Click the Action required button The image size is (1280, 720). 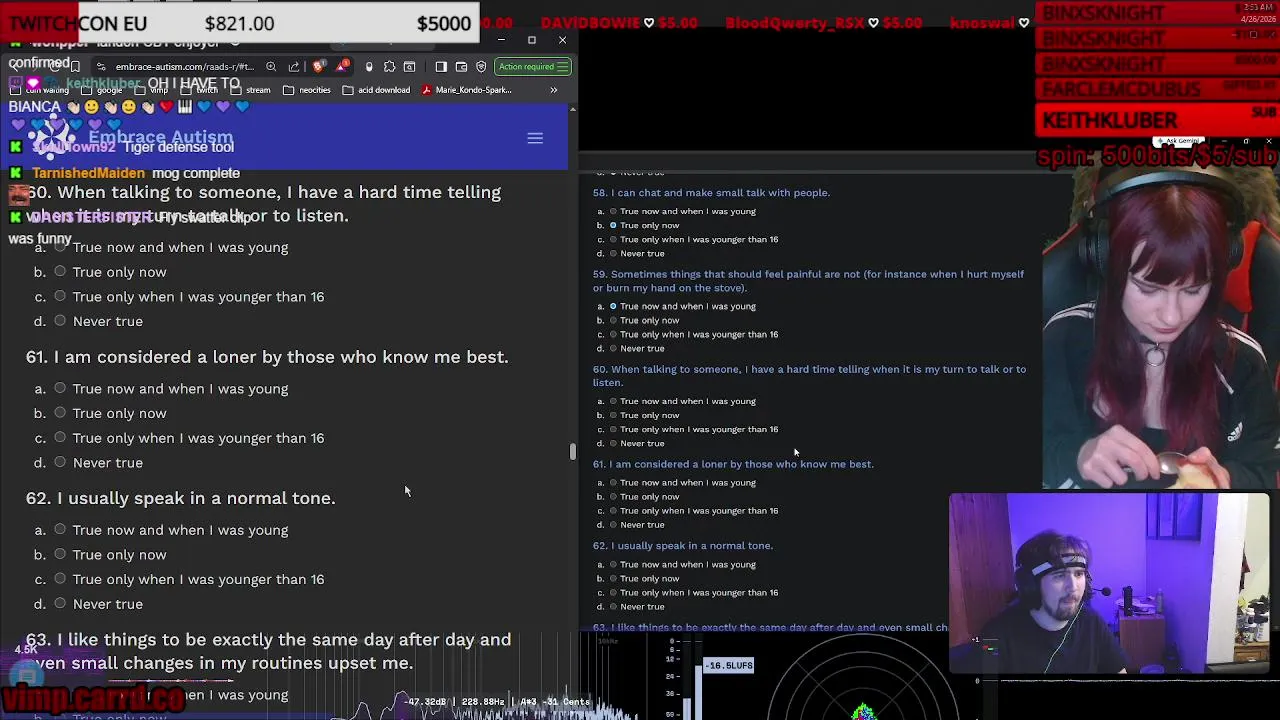click(534, 67)
